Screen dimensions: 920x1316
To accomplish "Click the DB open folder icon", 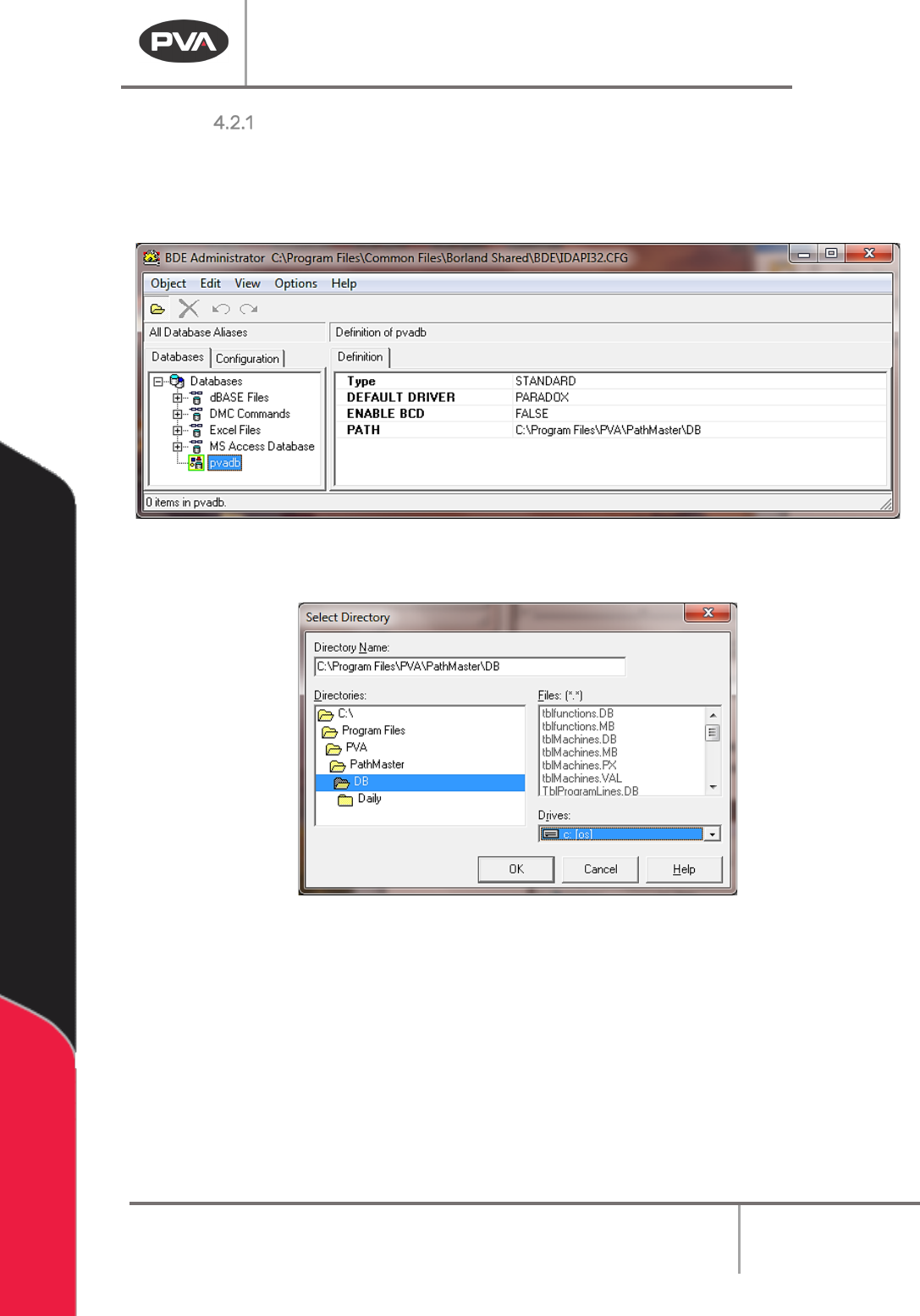I will click(x=342, y=782).
